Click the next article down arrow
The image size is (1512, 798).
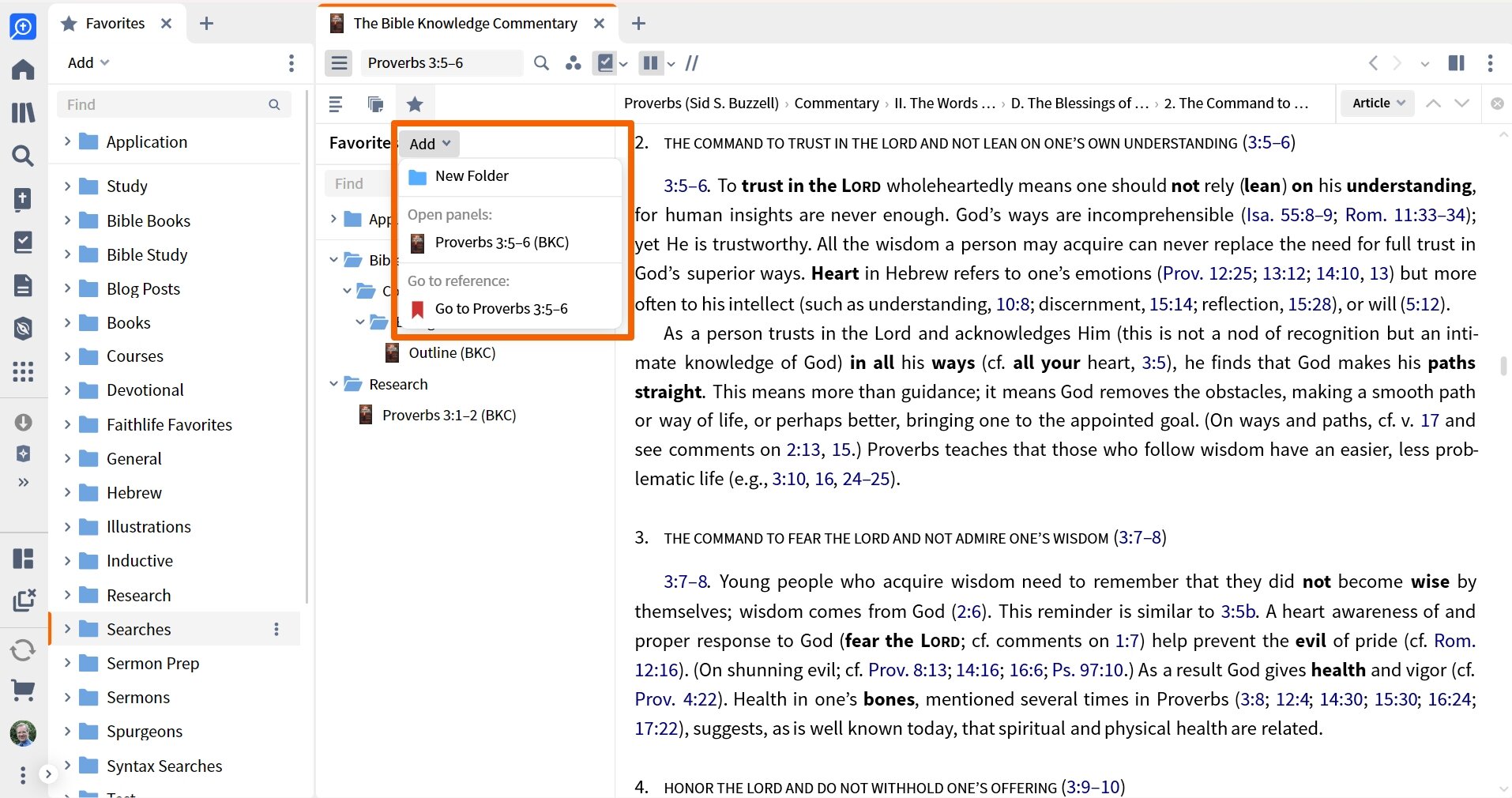point(1462,104)
